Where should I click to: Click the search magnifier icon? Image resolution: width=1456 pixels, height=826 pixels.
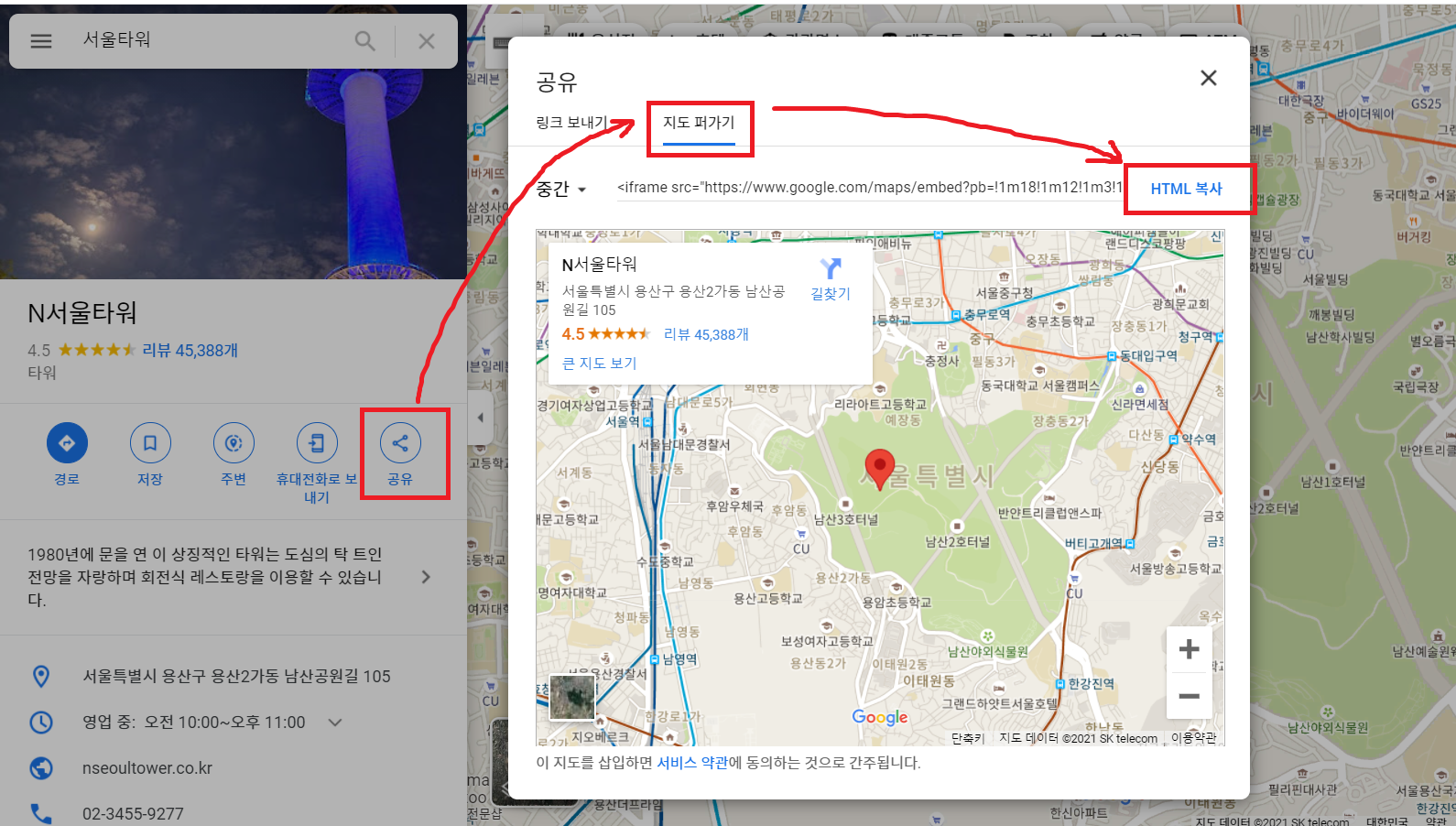364,41
